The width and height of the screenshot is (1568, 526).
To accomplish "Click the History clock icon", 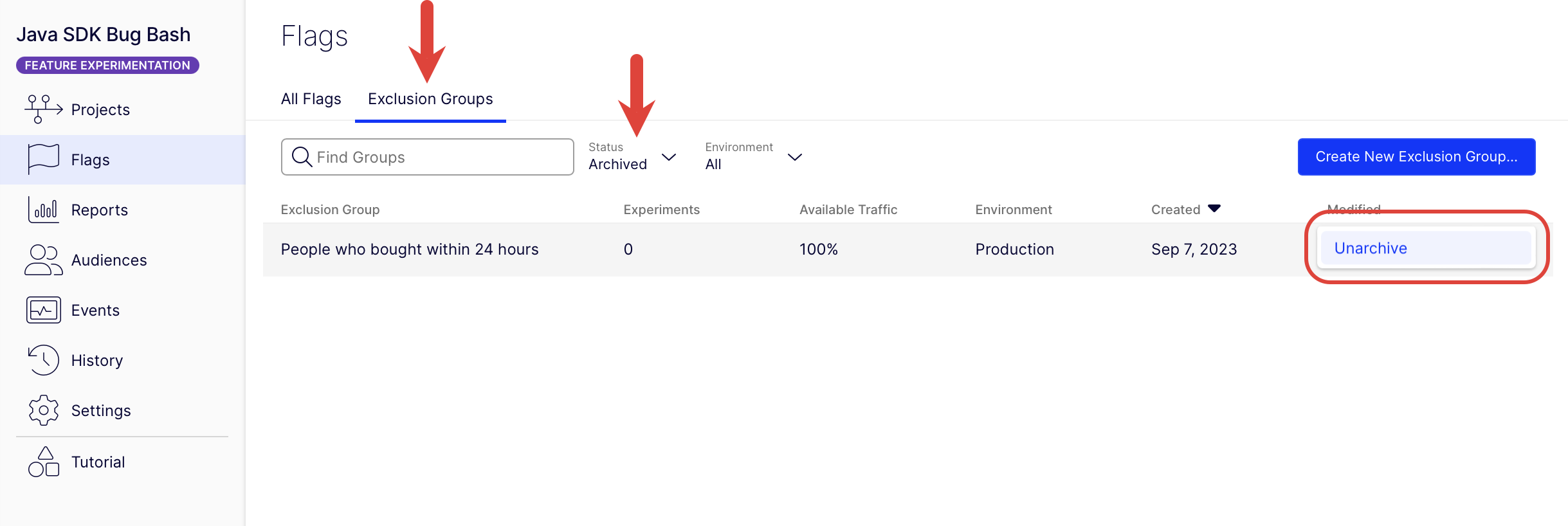I will coord(43,360).
